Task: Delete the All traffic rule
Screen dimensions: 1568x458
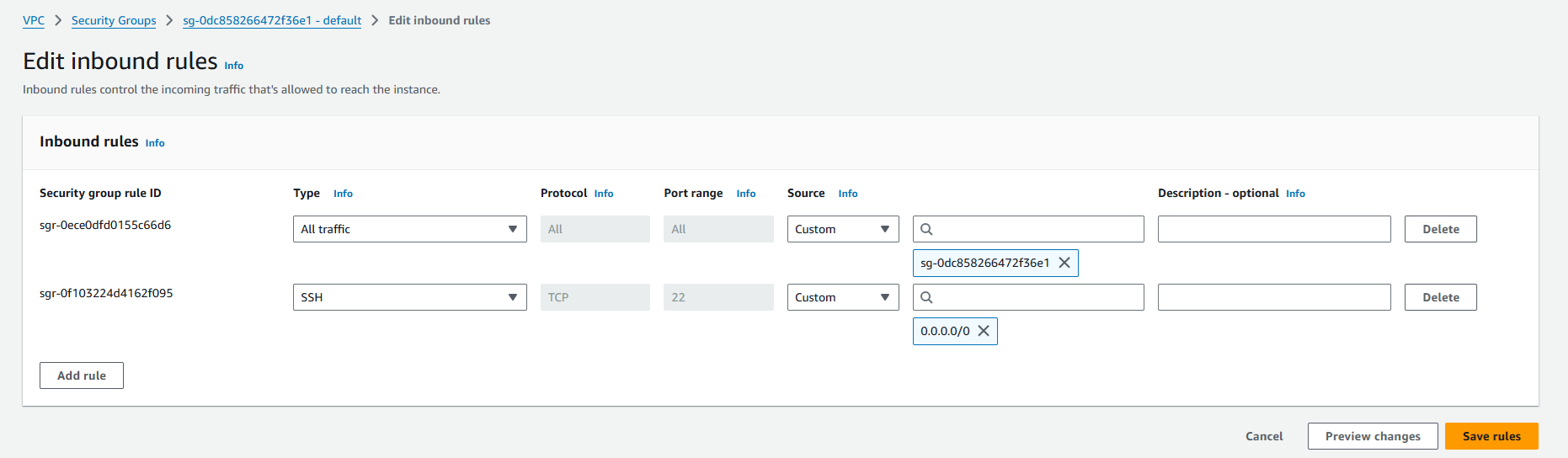Action: click(1441, 229)
